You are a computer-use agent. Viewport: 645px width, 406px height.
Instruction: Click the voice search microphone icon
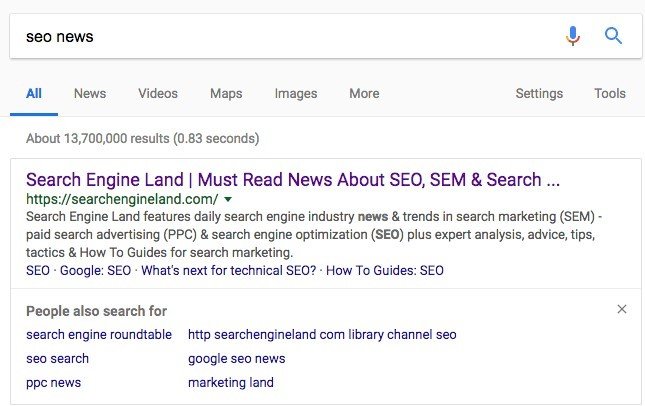pos(573,36)
